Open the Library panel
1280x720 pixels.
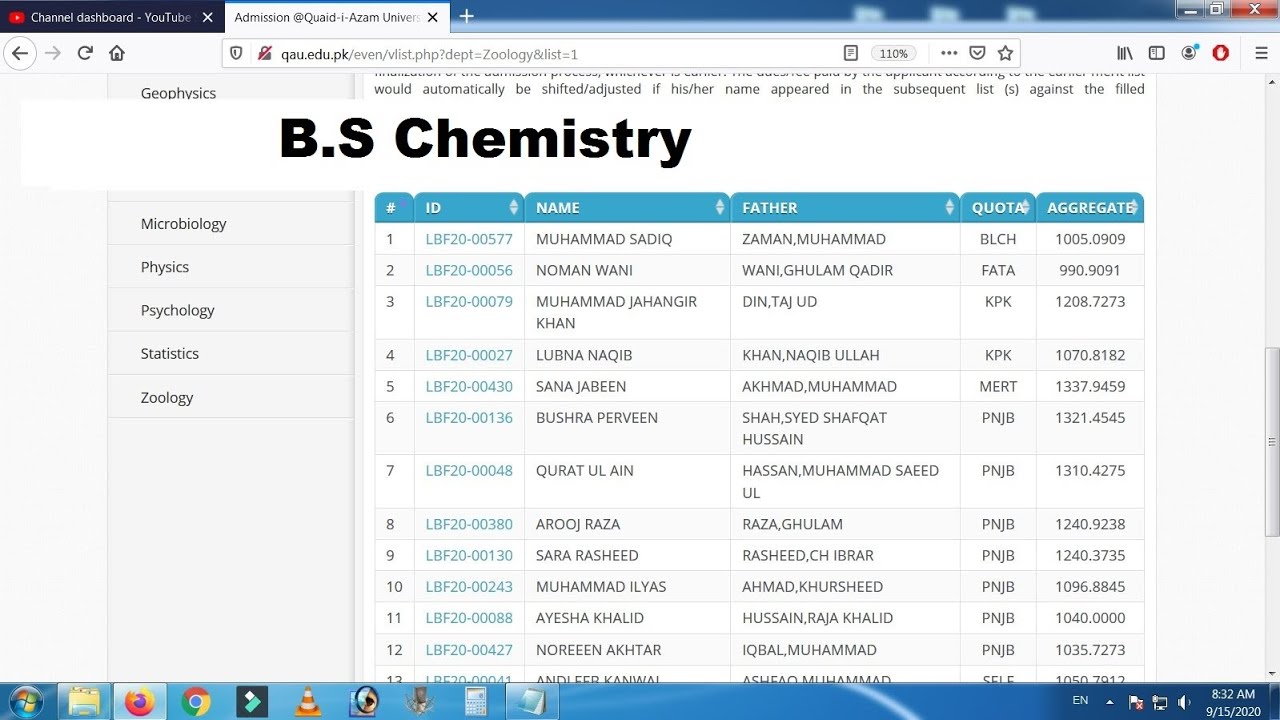coord(1125,53)
